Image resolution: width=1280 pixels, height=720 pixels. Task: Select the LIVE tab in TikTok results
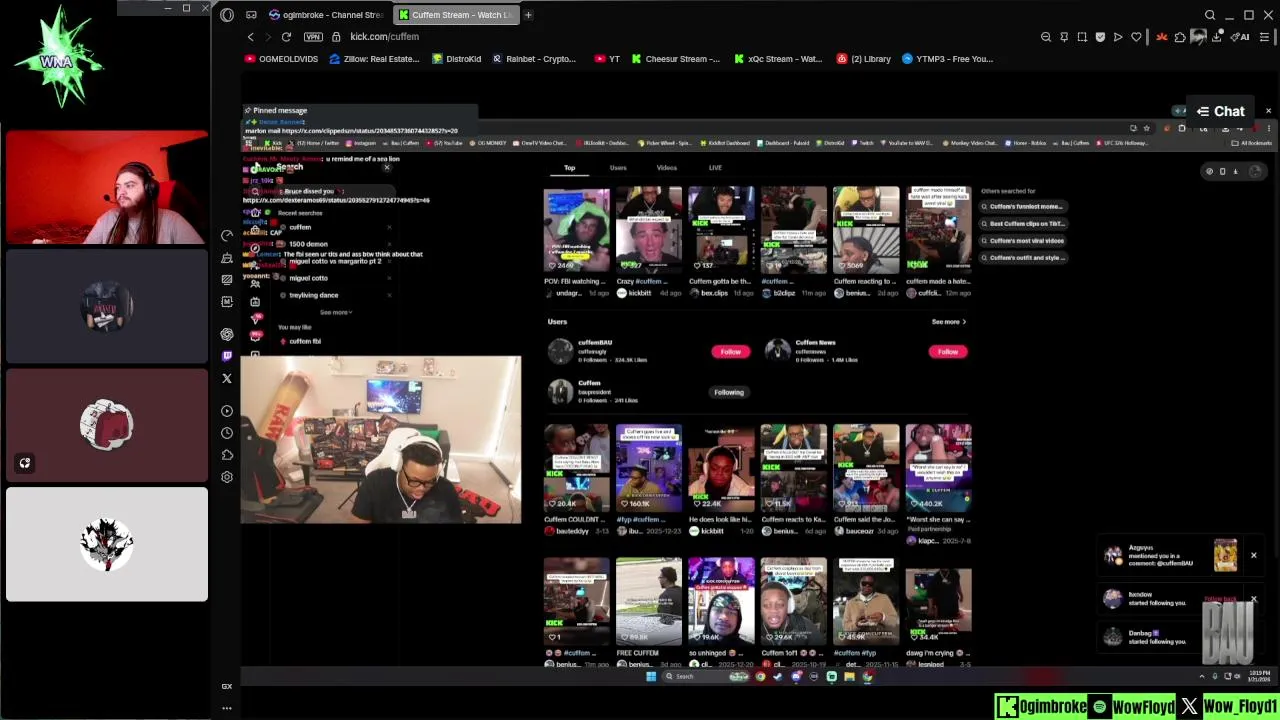715,168
